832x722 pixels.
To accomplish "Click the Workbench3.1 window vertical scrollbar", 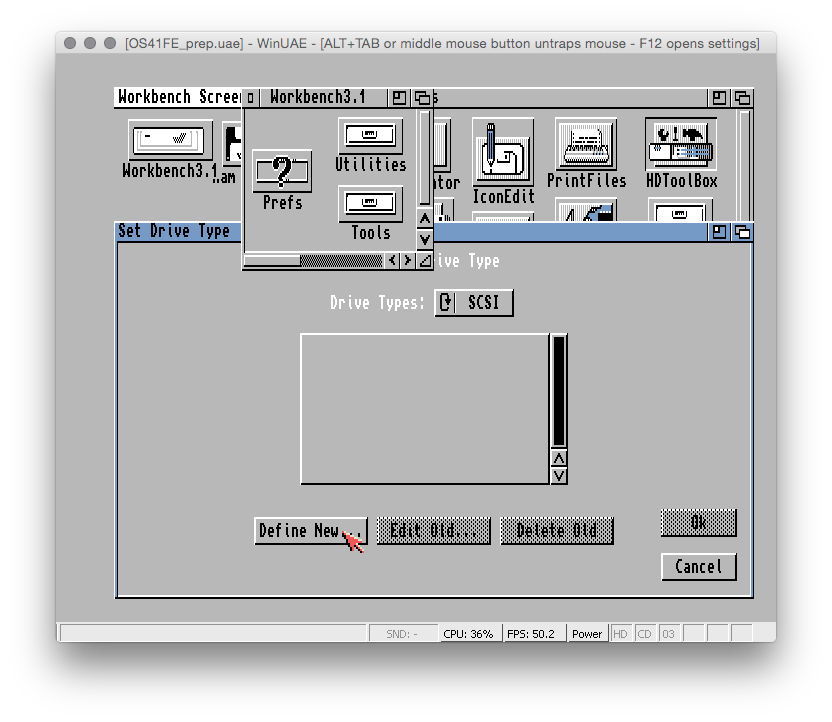I will [424, 158].
